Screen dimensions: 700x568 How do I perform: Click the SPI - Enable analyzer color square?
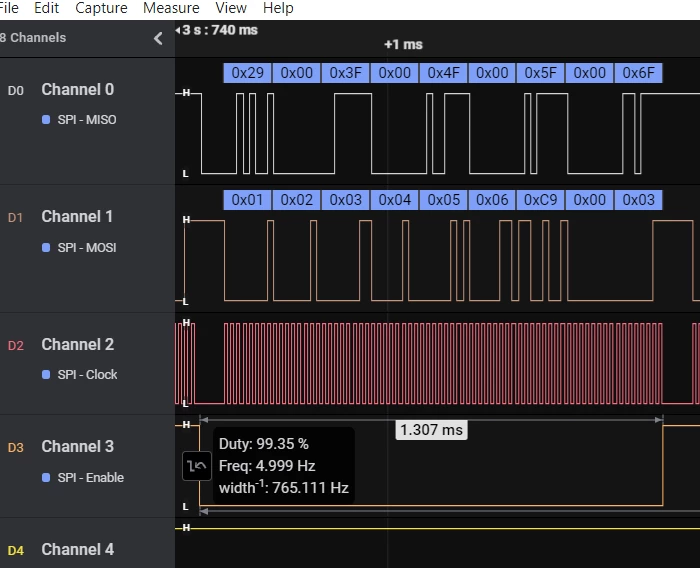[46, 477]
